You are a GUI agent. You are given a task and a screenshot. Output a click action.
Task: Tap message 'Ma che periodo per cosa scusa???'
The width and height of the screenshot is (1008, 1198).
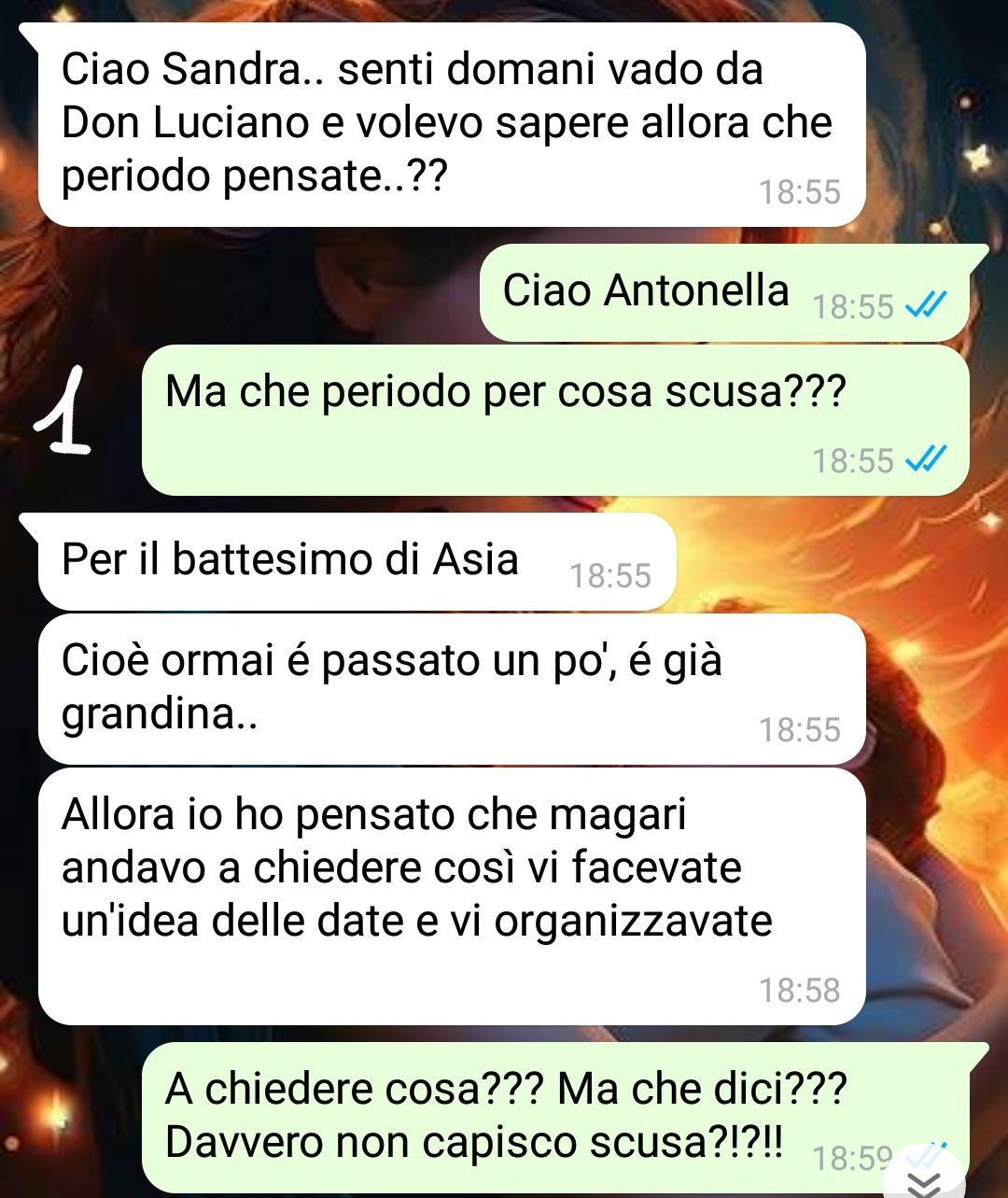tap(555, 420)
